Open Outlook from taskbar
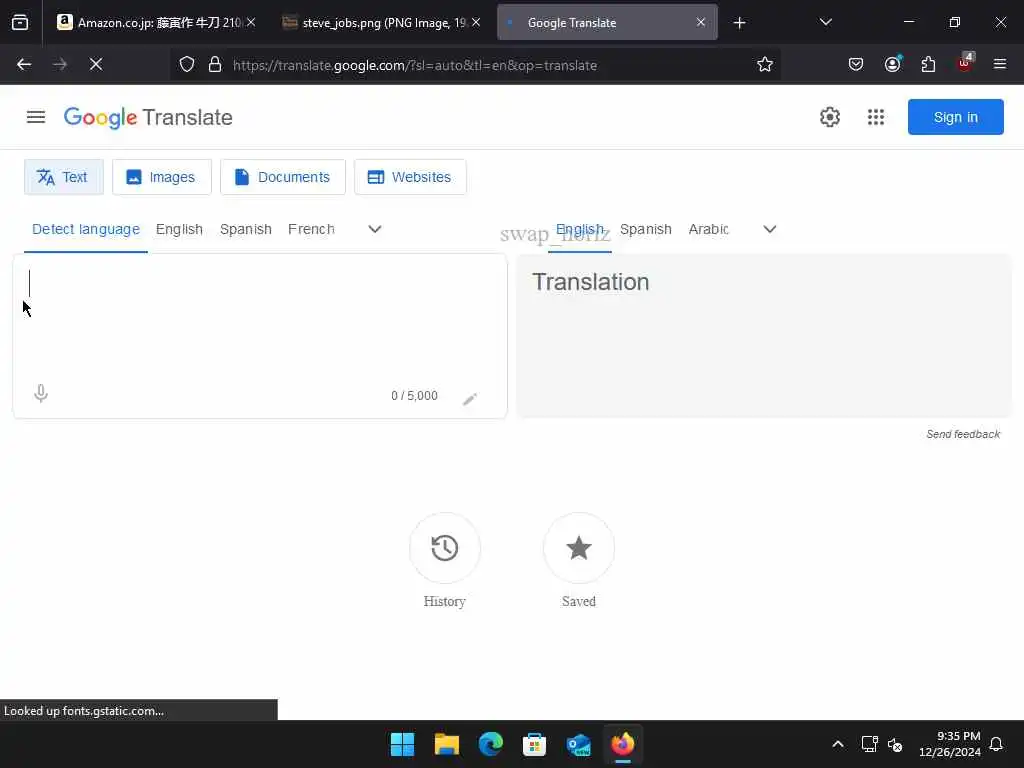This screenshot has height=768, width=1024. (x=579, y=744)
